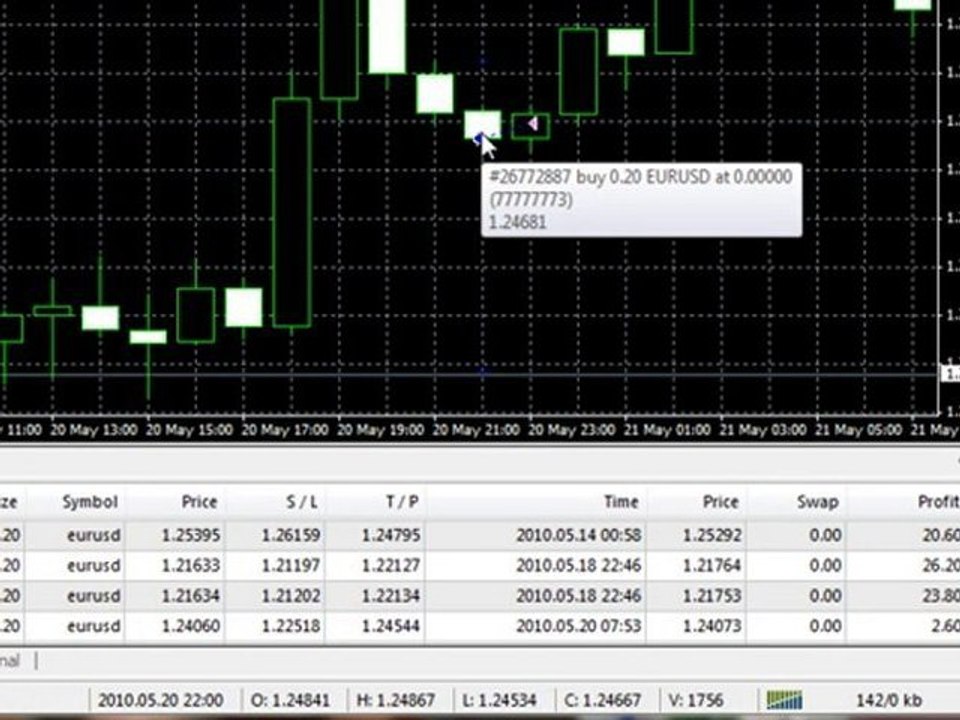Sort by the S / L column header

302,502
